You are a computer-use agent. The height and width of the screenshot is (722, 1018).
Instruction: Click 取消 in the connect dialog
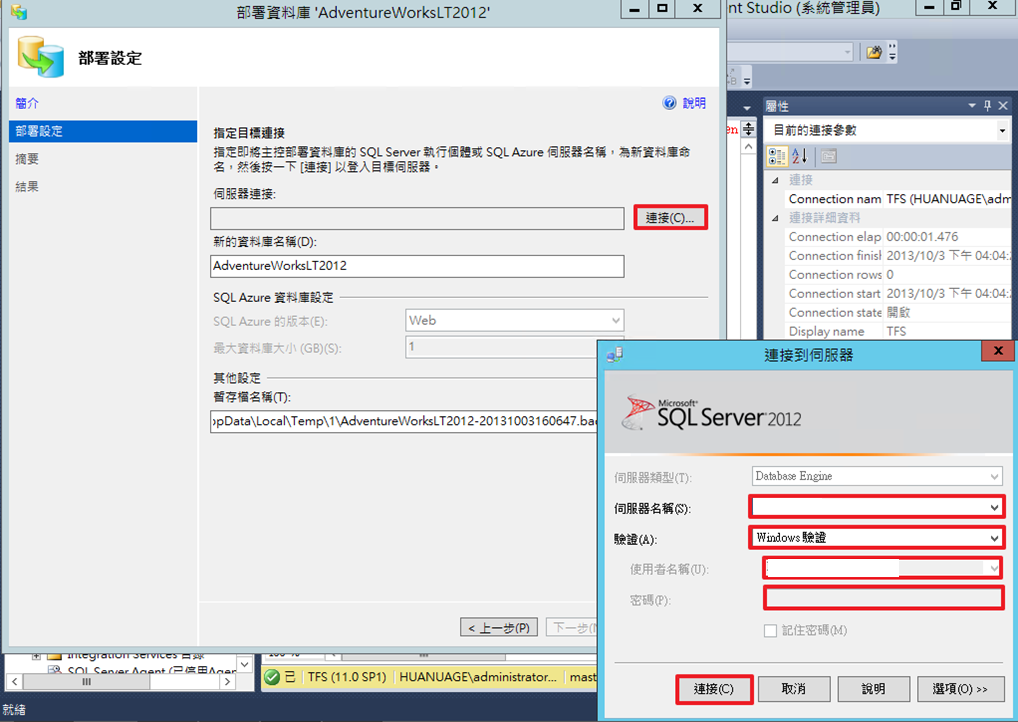(794, 689)
